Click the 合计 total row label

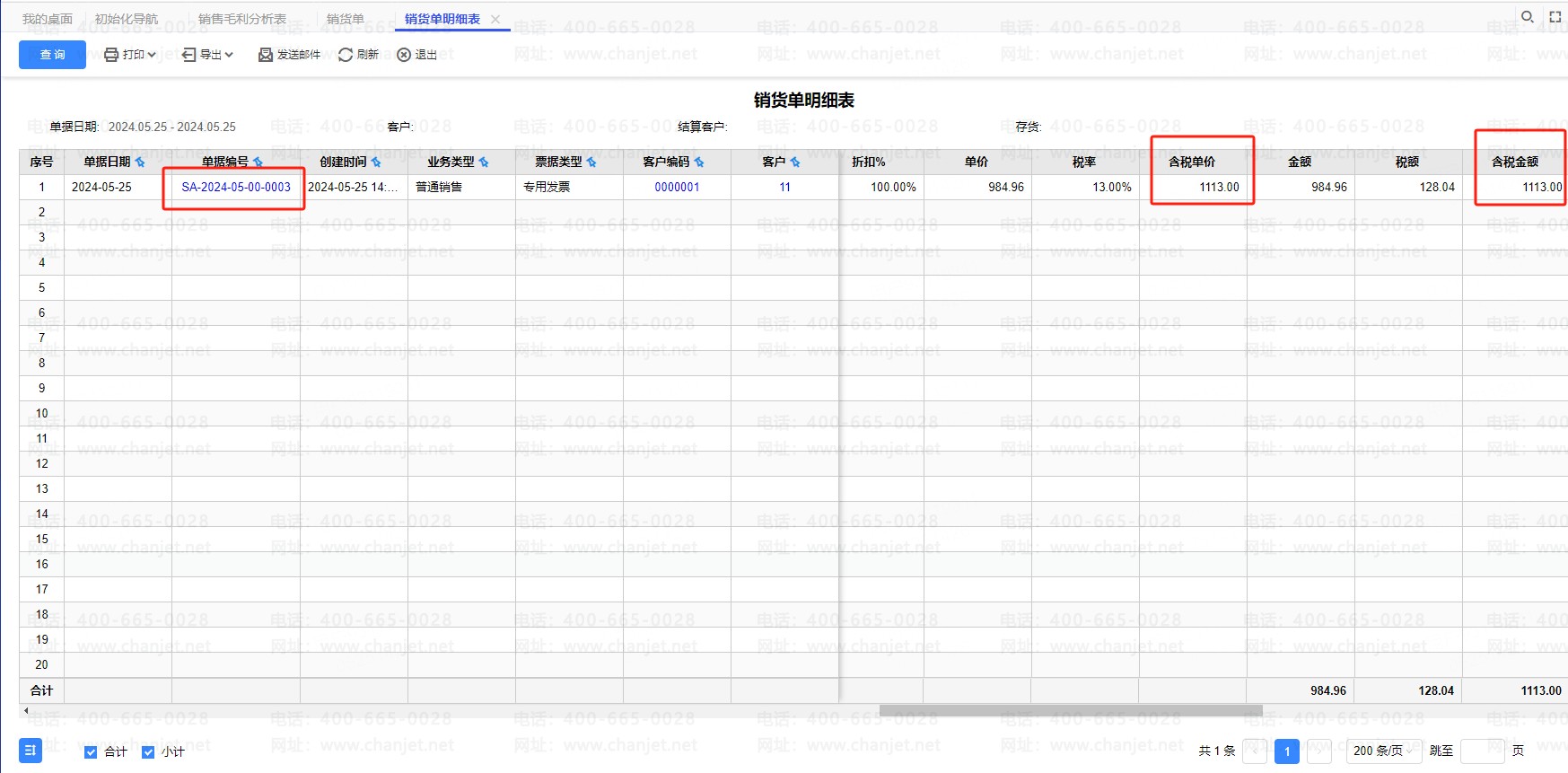(41, 690)
